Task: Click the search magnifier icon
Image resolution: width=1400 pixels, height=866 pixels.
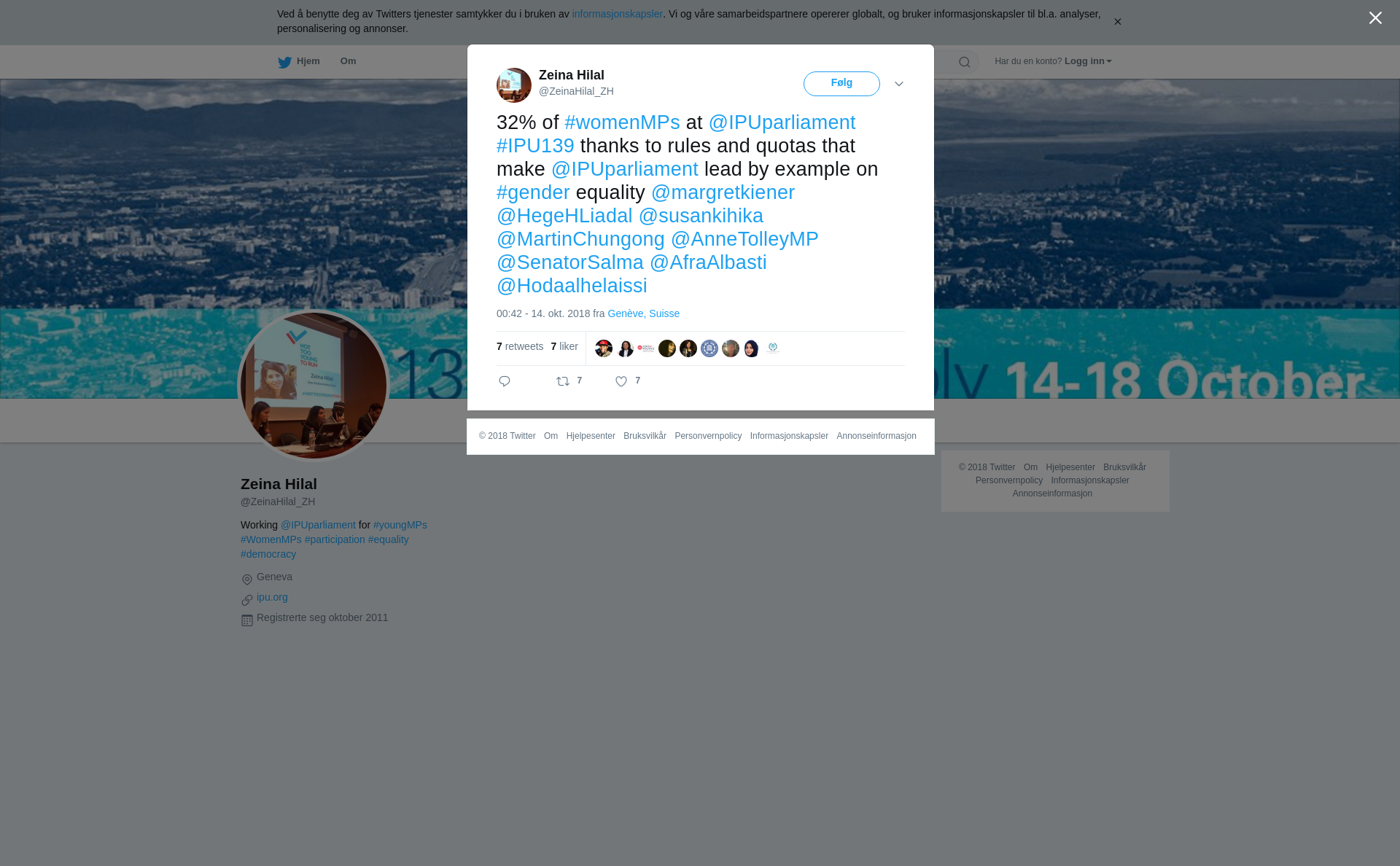Action: pos(965,62)
